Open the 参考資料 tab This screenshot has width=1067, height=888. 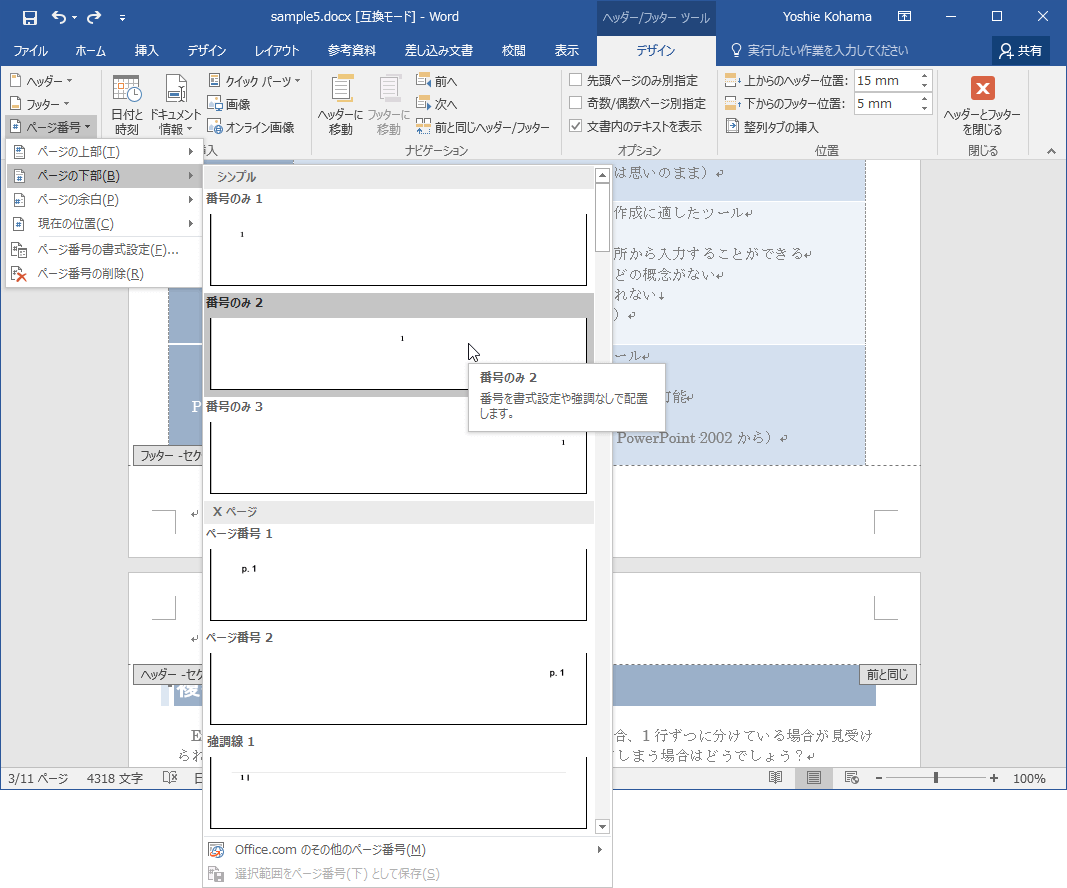351,50
